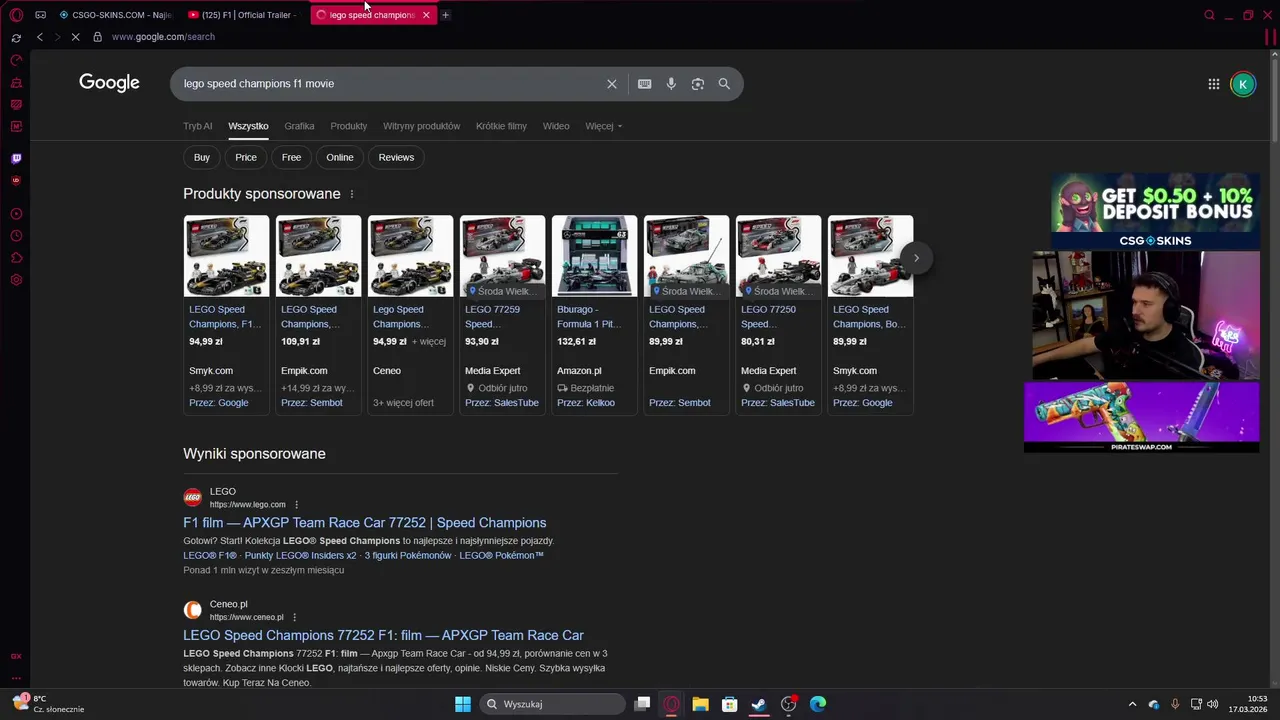Open the LEGO 77259 Media Expert product image
The image size is (1280, 720).
click(x=502, y=256)
